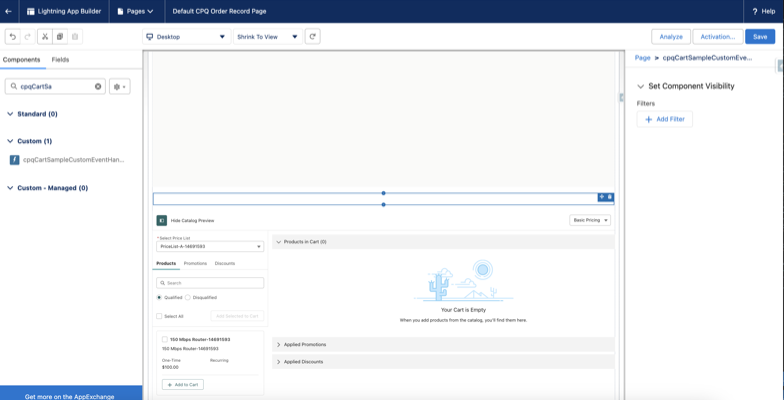784x400 pixels.
Task: Collapse the Set Component Visibility section
Action: click(640, 86)
